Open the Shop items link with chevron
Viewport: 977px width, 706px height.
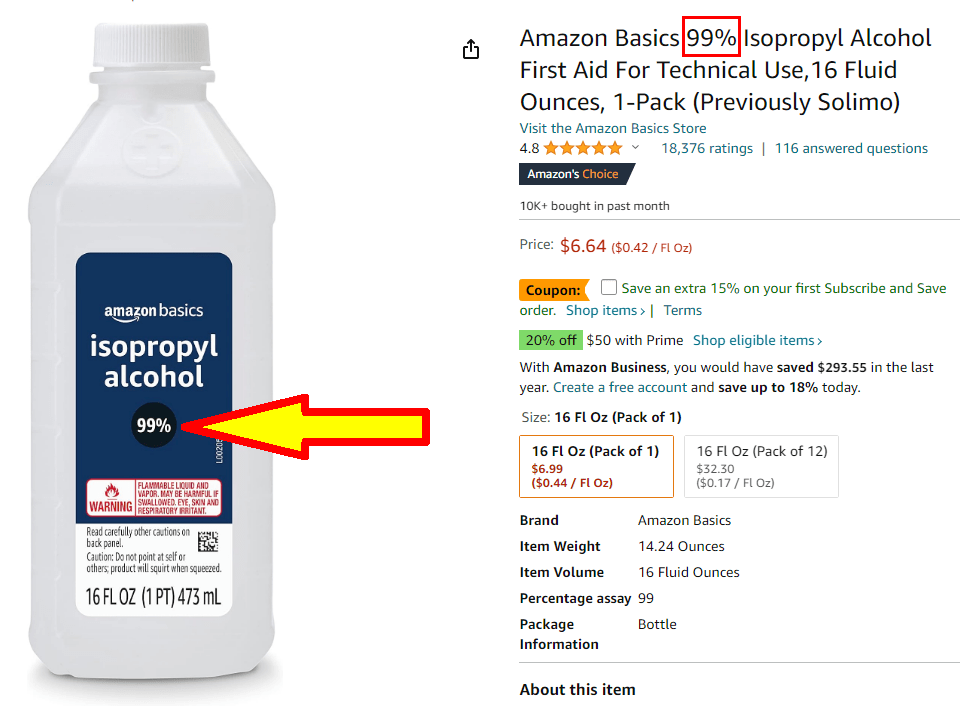pos(605,310)
